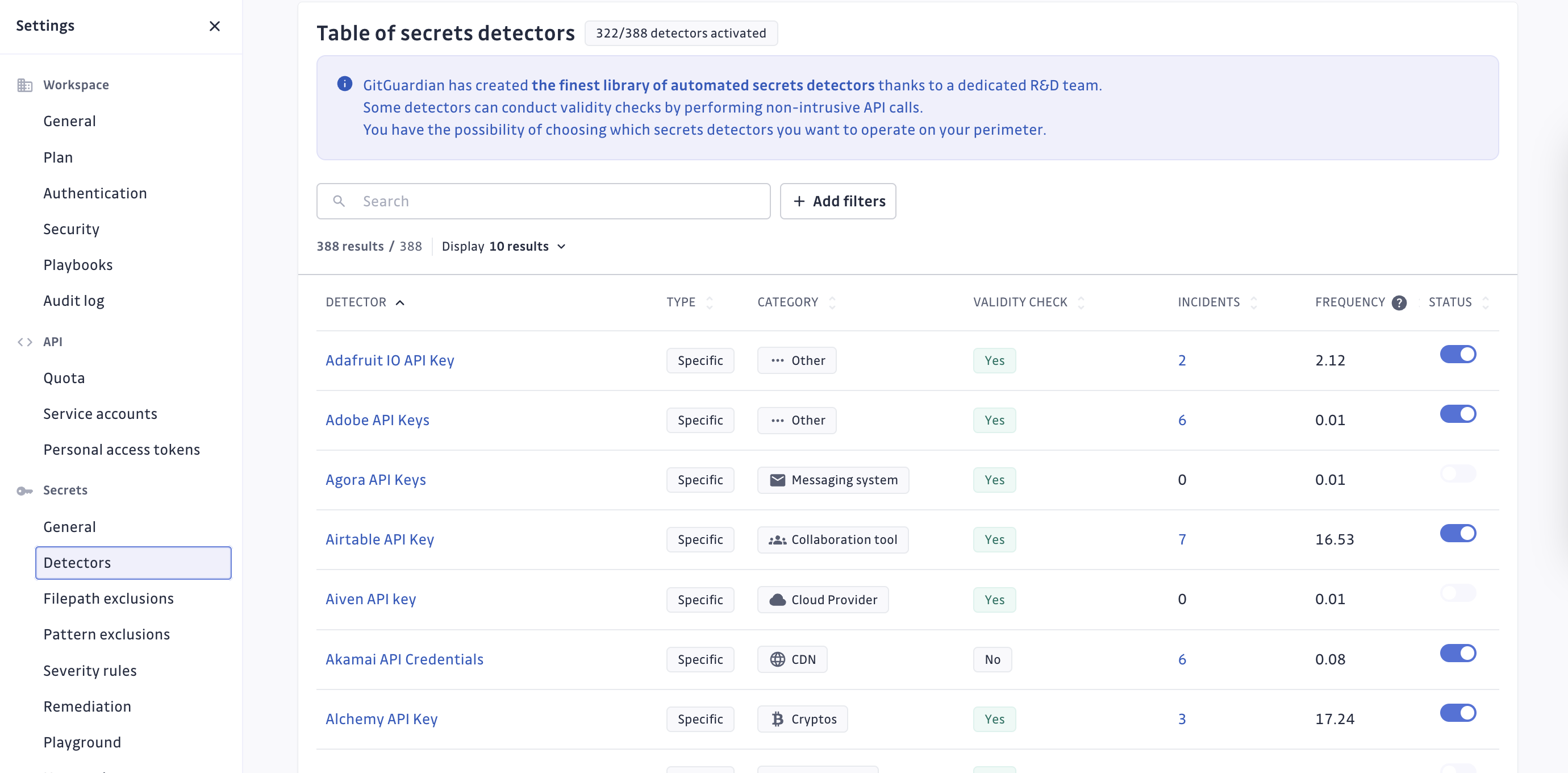
Task: Click the Secrets key icon
Action: [x=25, y=491]
